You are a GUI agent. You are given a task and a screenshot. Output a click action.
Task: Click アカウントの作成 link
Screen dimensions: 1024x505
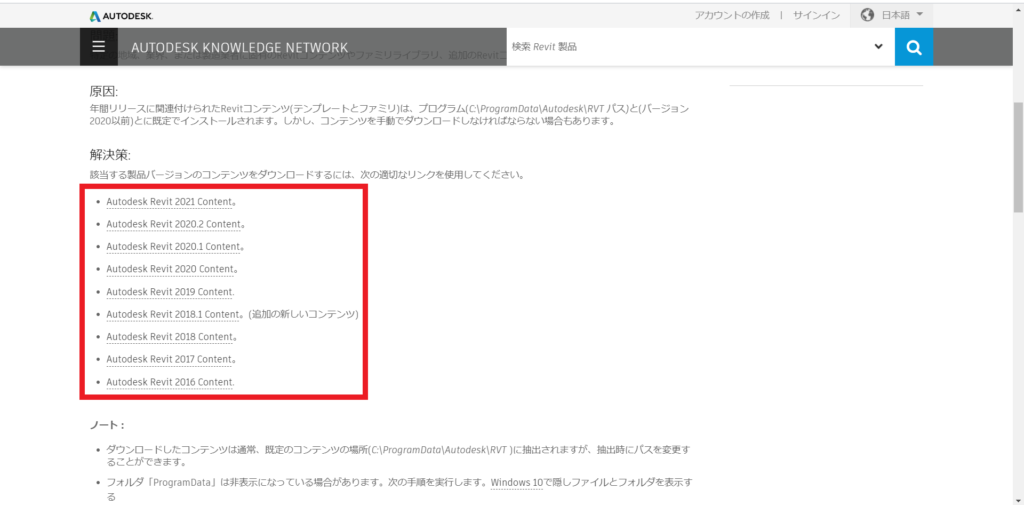pos(731,15)
